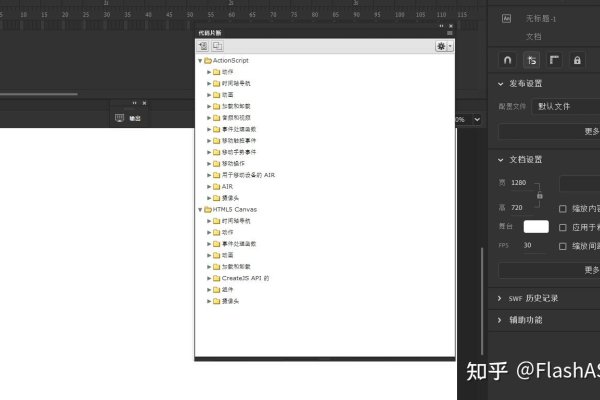Click 更多 button under 文档设置
This screenshot has height=400, width=600.
pyautogui.click(x=549, y=270)
